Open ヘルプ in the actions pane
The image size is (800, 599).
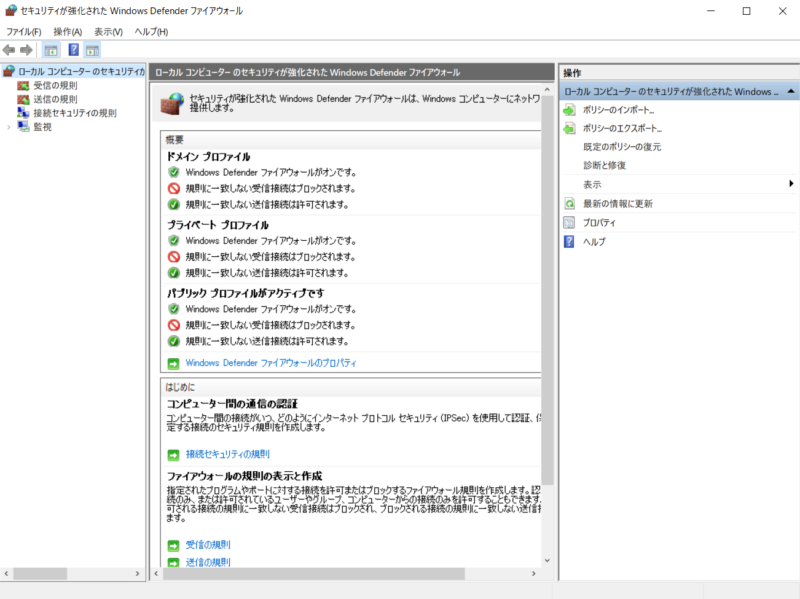594,242
